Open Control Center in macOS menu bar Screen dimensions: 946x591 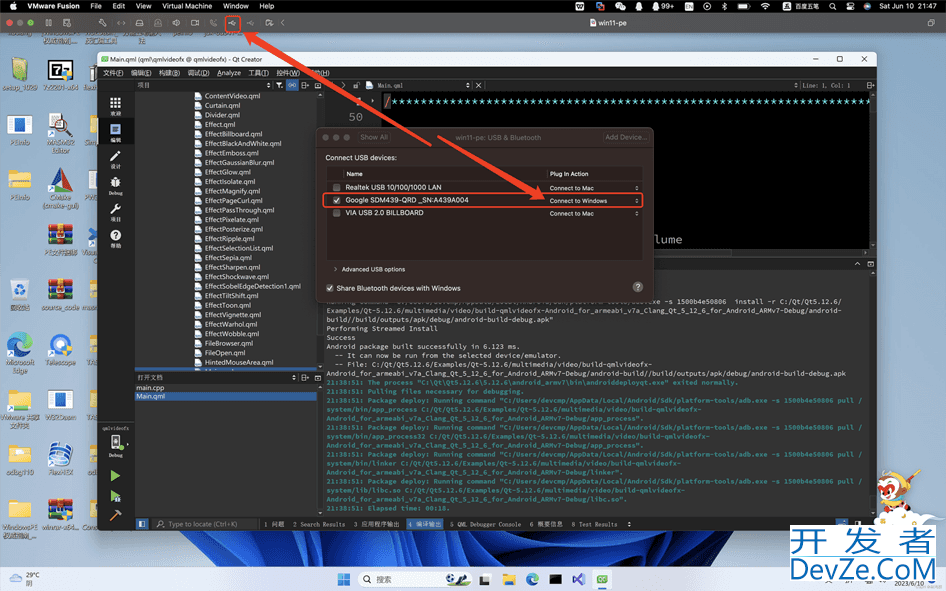tap(850, 6)
